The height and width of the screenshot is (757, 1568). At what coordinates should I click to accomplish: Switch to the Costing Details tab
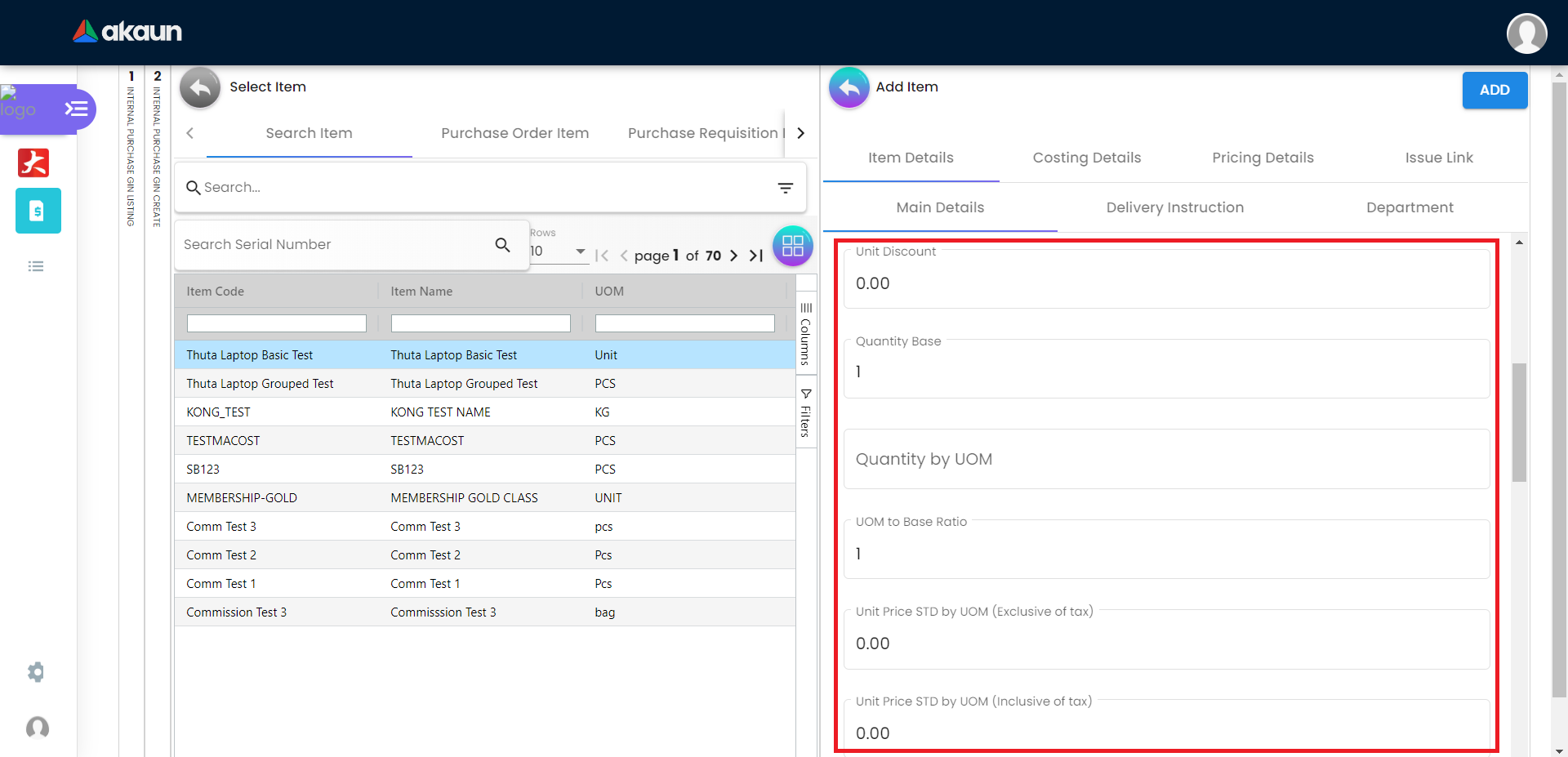[x=1086, y=158]
